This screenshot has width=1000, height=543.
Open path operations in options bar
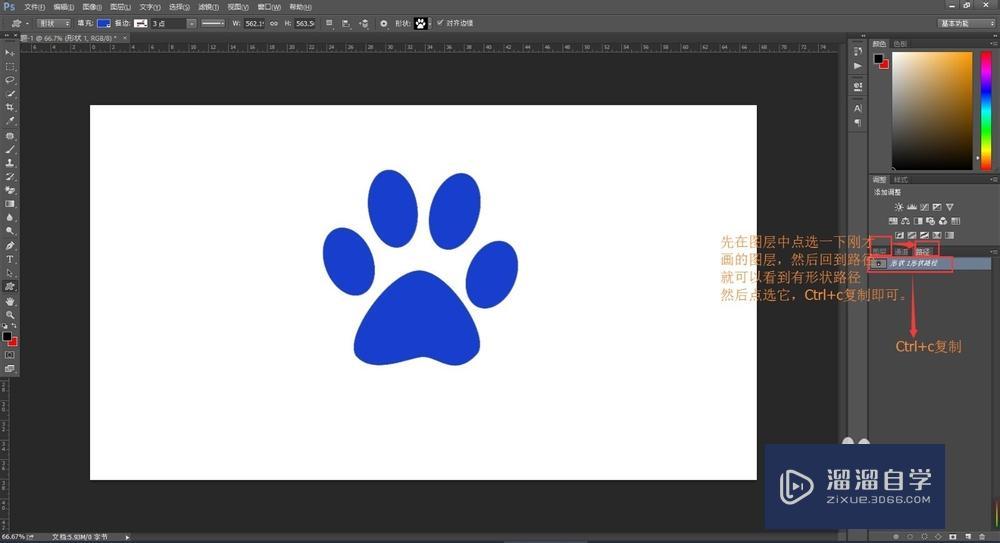329,23
